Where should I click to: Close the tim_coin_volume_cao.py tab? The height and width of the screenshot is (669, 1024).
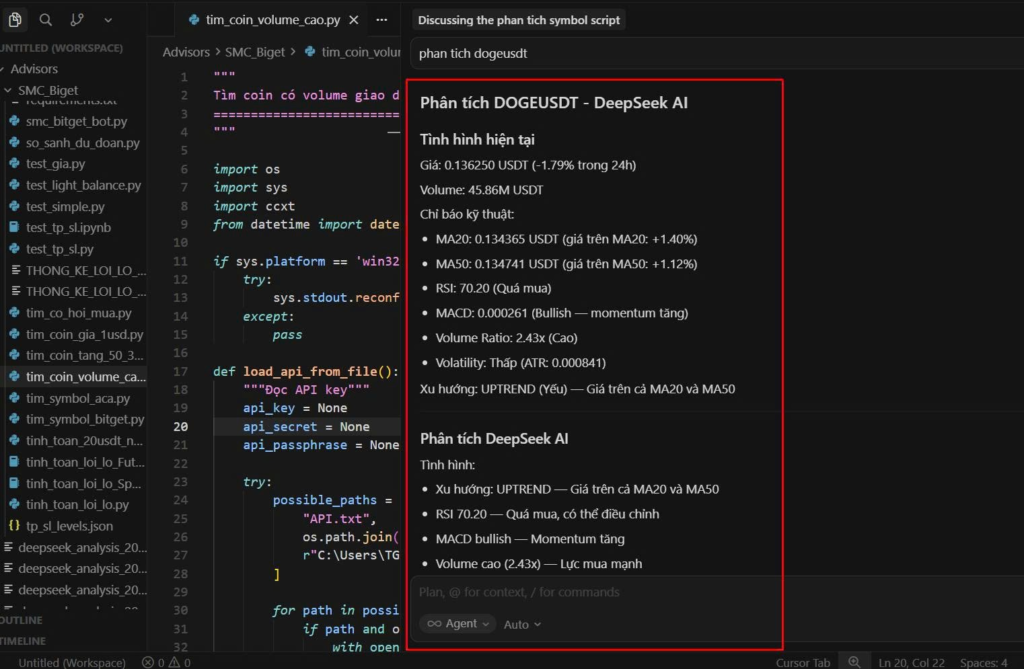pos(352,20)
